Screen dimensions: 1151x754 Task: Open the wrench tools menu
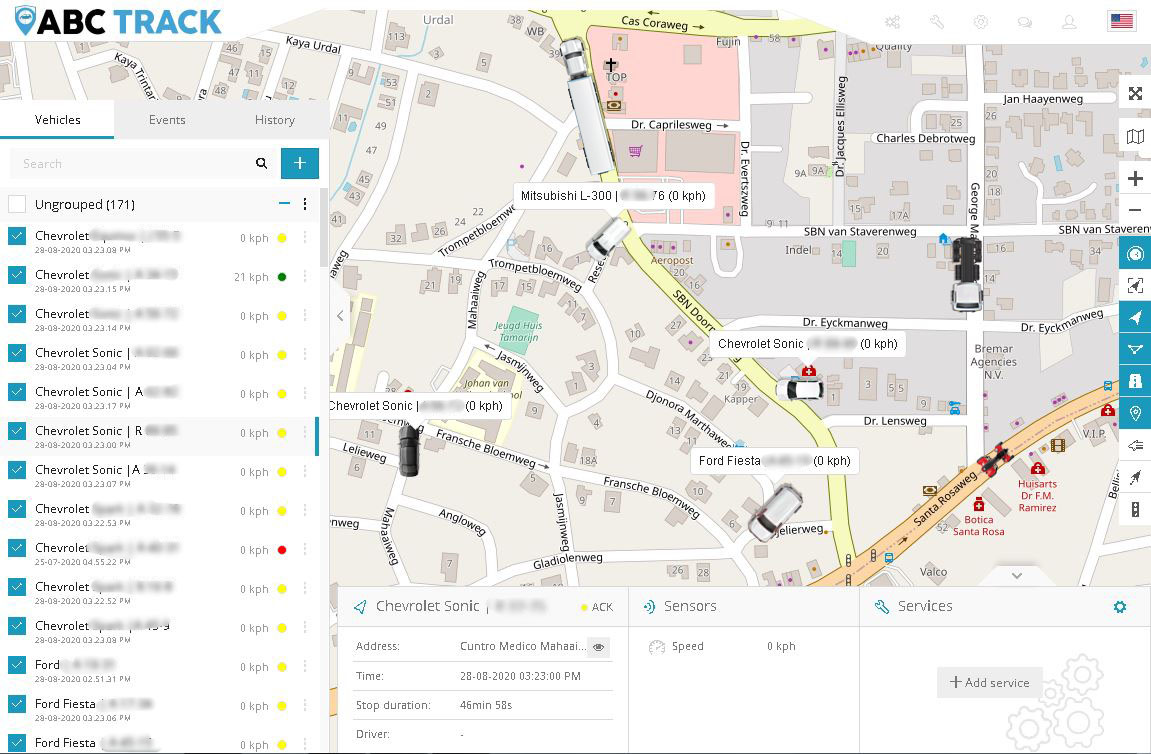(937, 22)
